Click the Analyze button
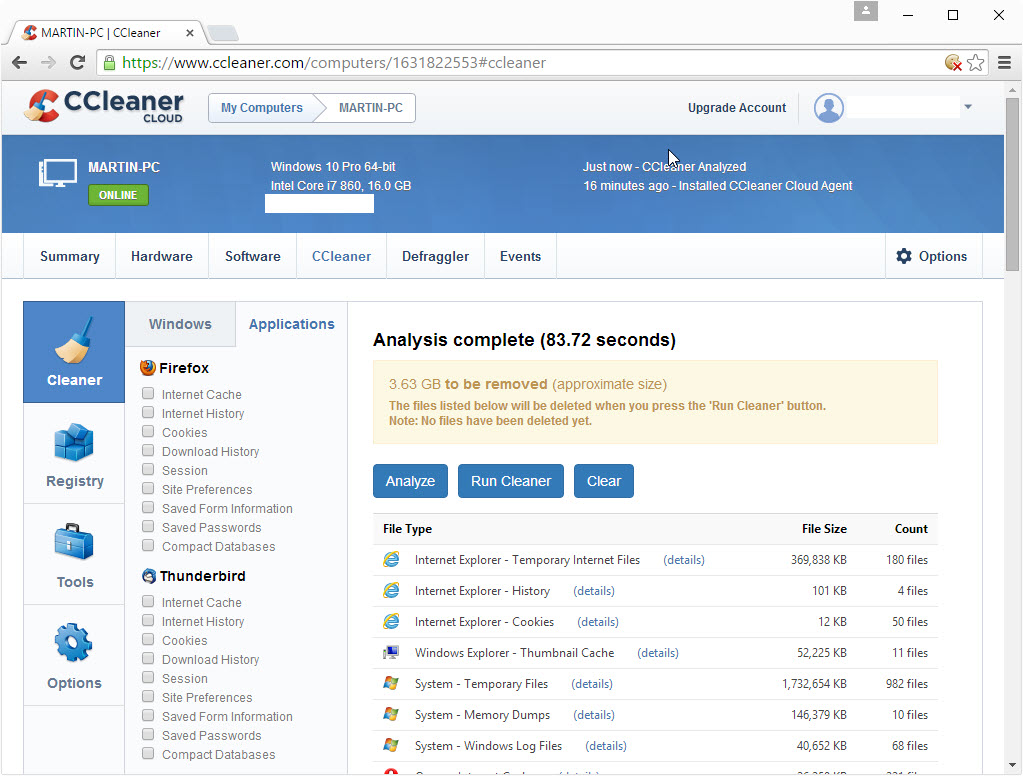The image size is (1023, 776). point(410,481)
